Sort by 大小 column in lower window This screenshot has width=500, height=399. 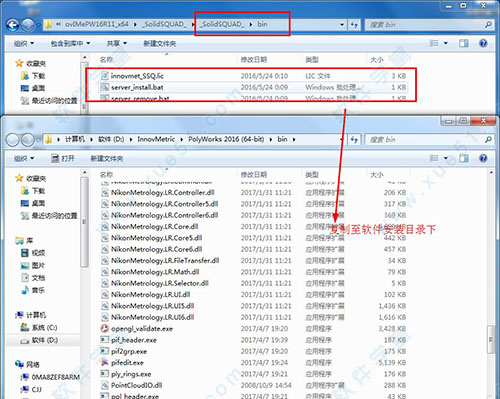(377, 175)
